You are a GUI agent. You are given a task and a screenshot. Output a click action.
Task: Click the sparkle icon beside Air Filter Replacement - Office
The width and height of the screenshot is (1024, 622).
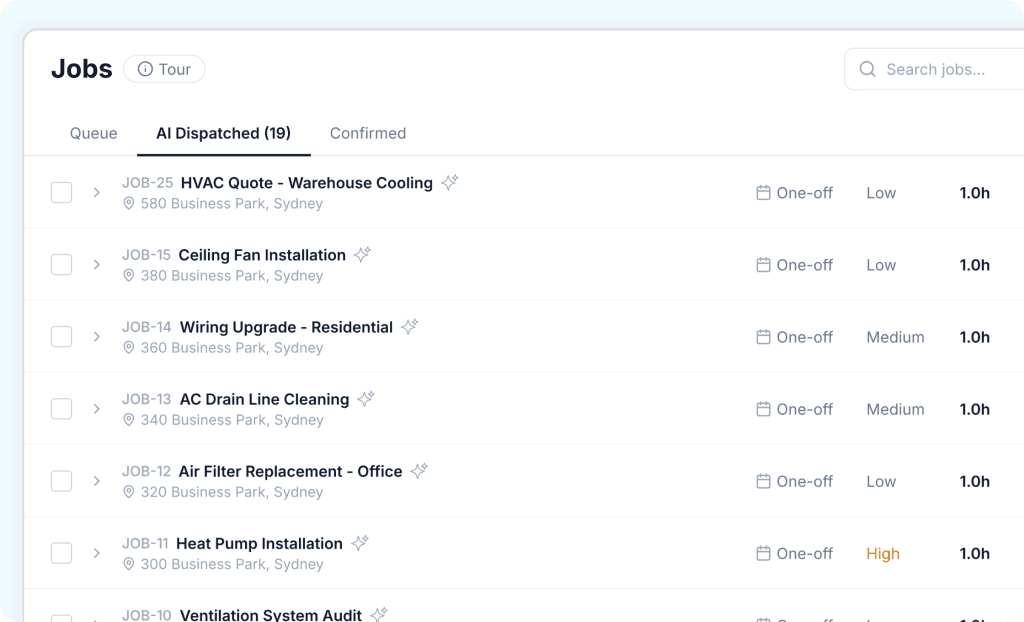click(419, 470)
